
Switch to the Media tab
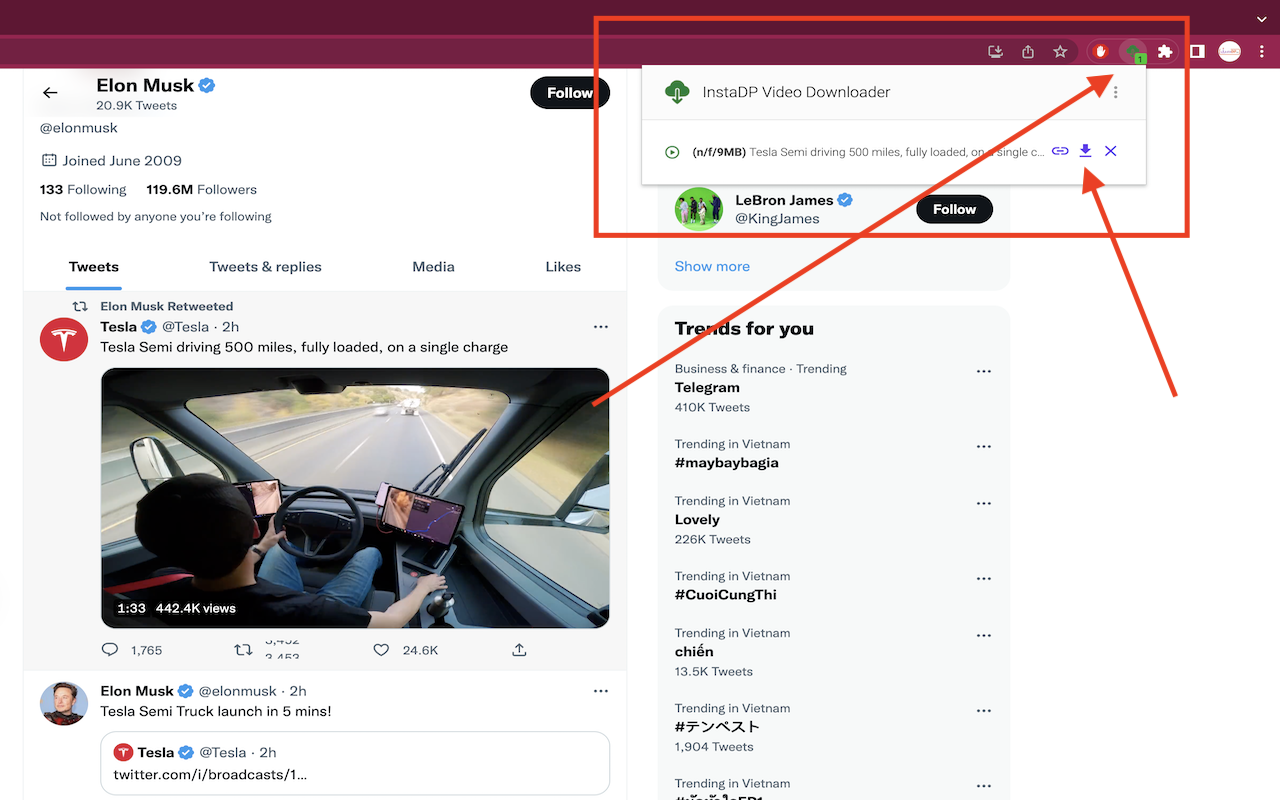(x=433, y=267)
